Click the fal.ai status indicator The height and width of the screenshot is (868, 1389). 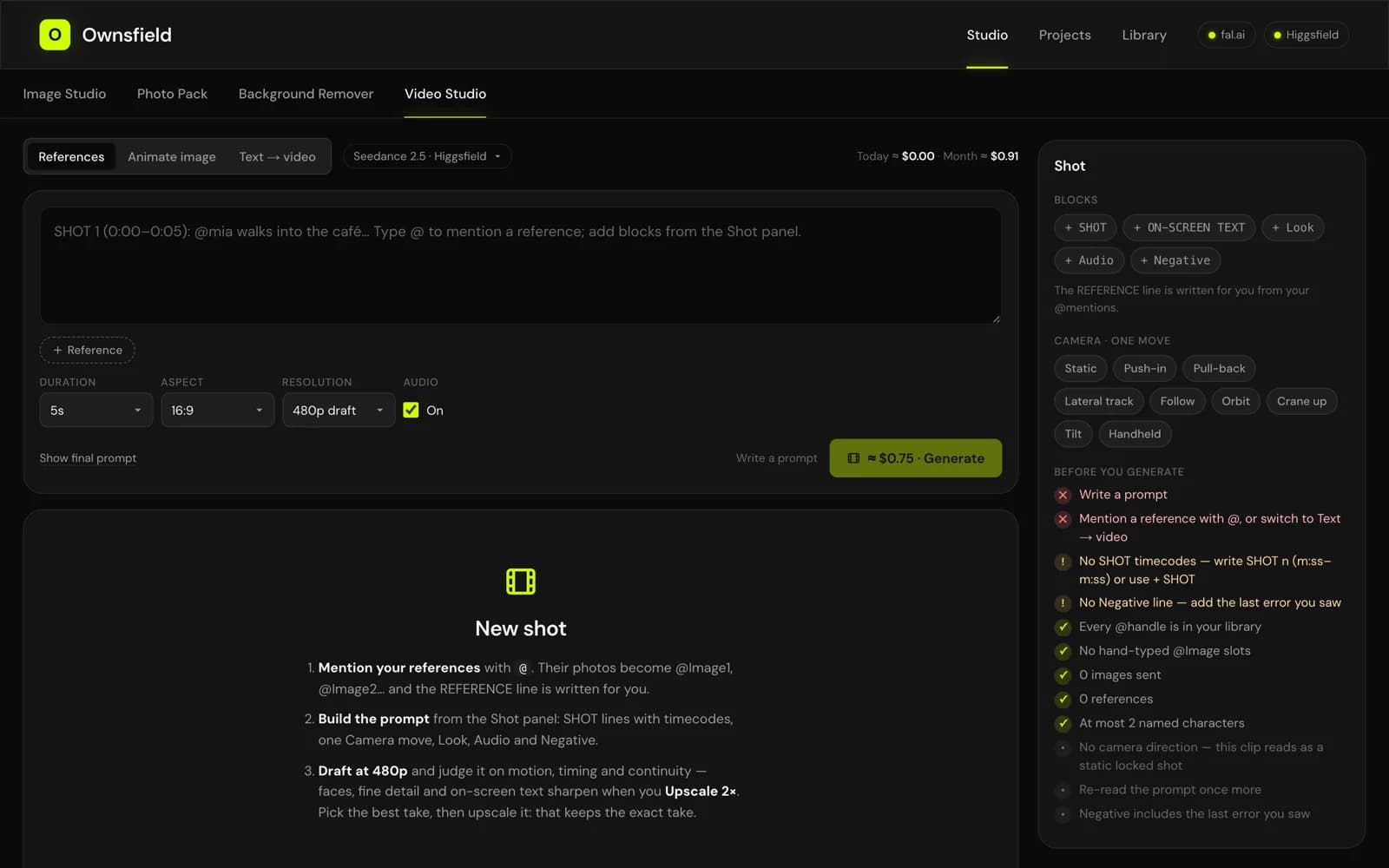click(x=1226, y=35)
